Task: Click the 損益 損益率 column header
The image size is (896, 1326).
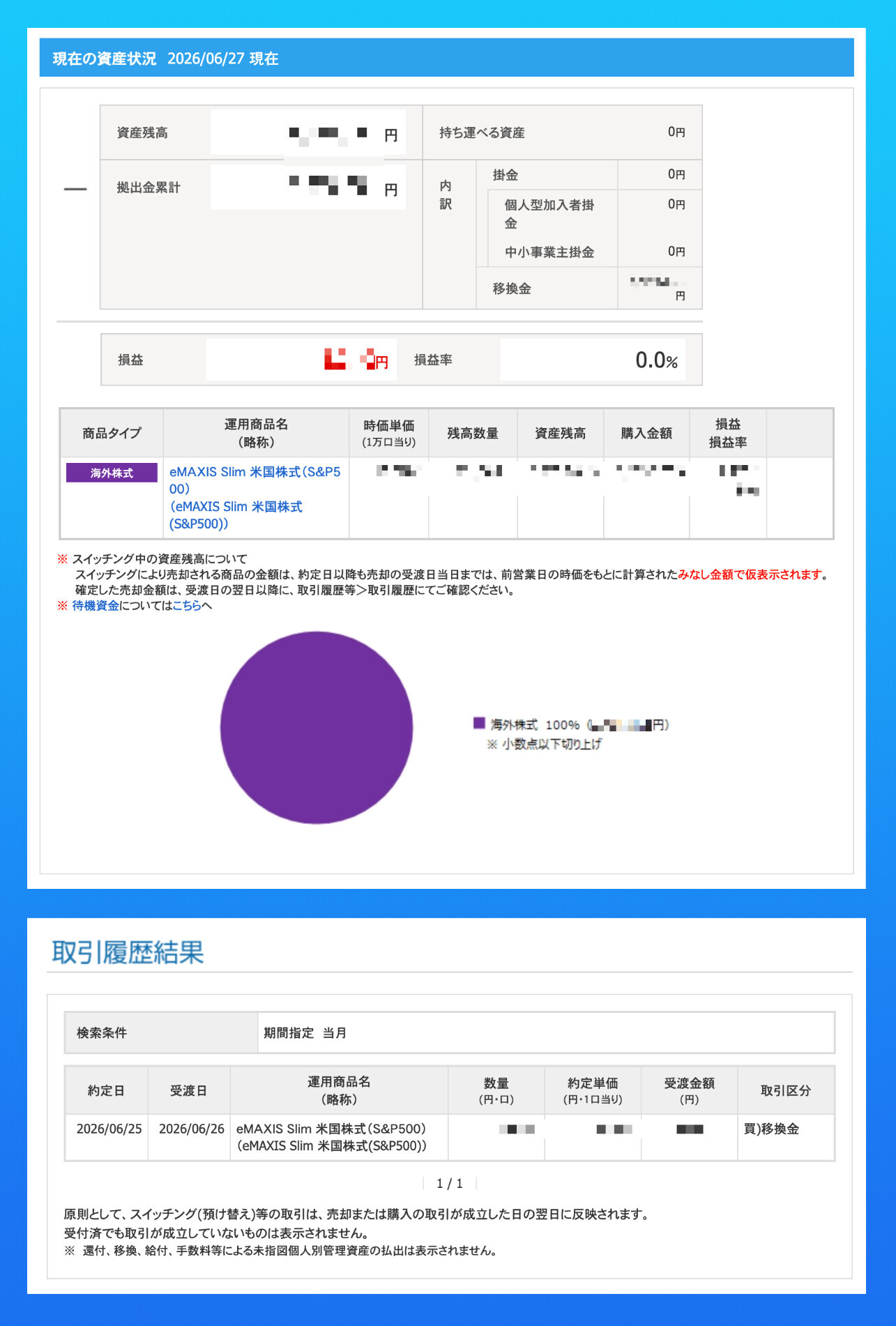Action: click(x=728, y=433)
